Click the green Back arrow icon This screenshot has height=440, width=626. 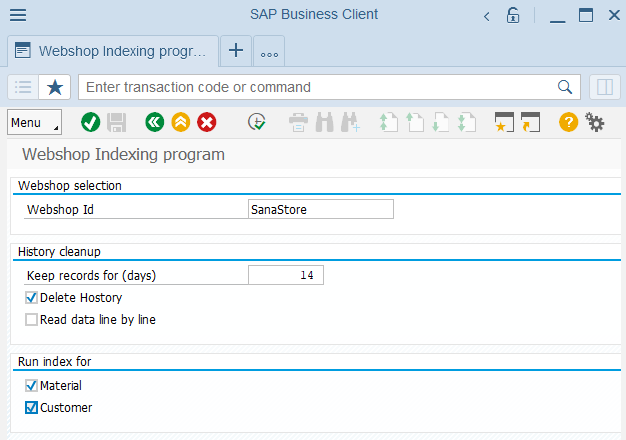pos(155,122)
